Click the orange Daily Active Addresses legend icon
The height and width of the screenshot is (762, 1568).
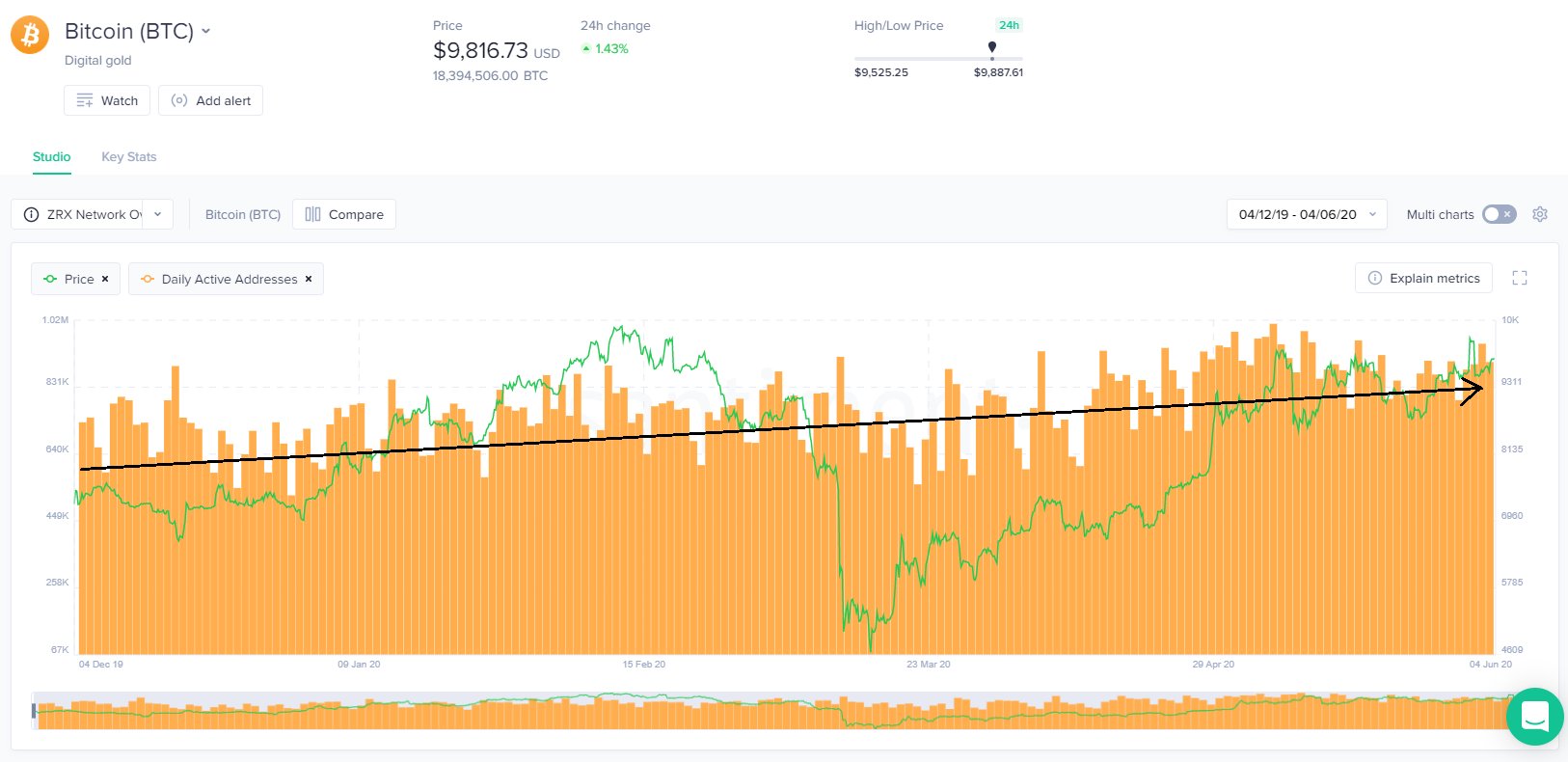pos(148,279)
